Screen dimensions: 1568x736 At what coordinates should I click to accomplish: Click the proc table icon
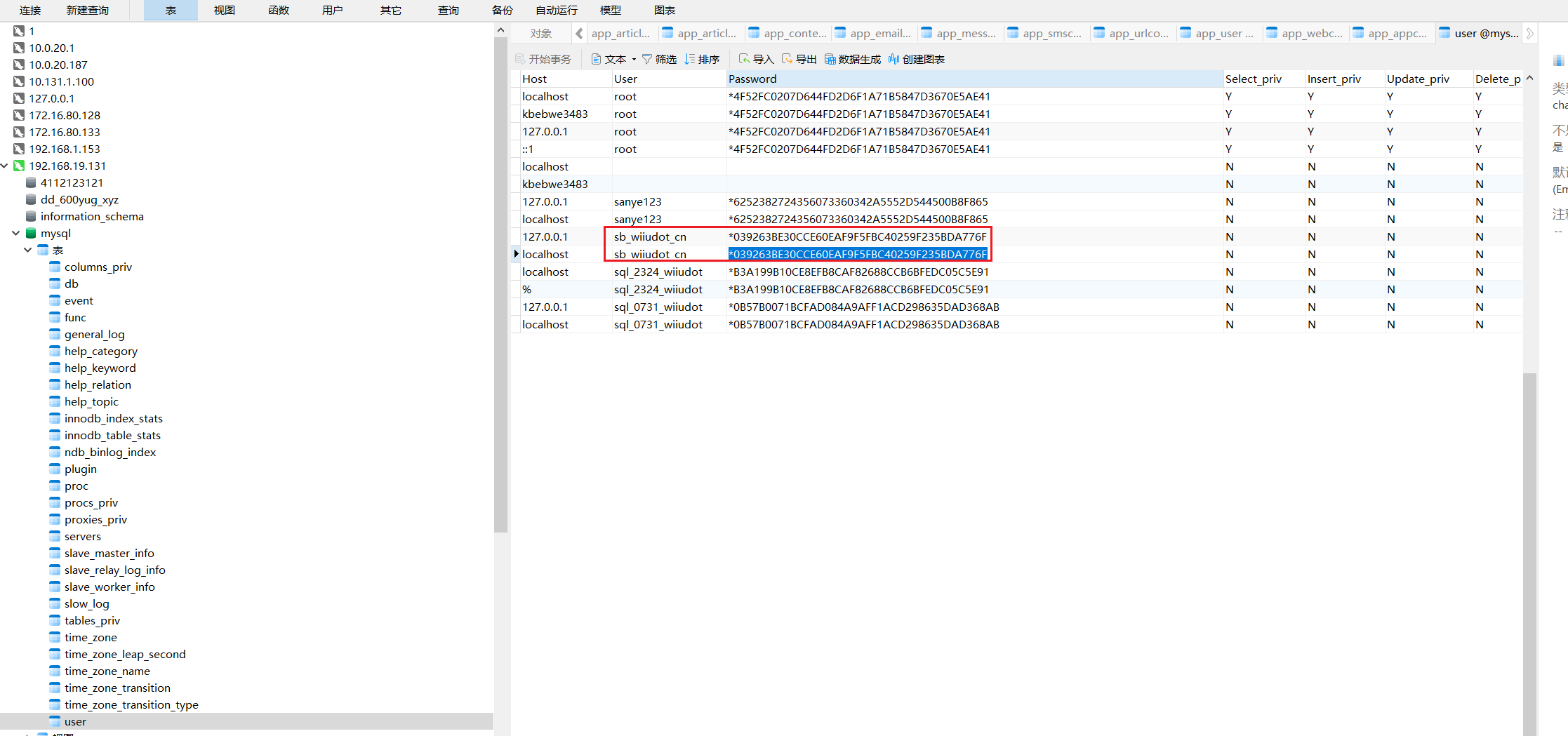pyautogui.click(x=55, y=486)
